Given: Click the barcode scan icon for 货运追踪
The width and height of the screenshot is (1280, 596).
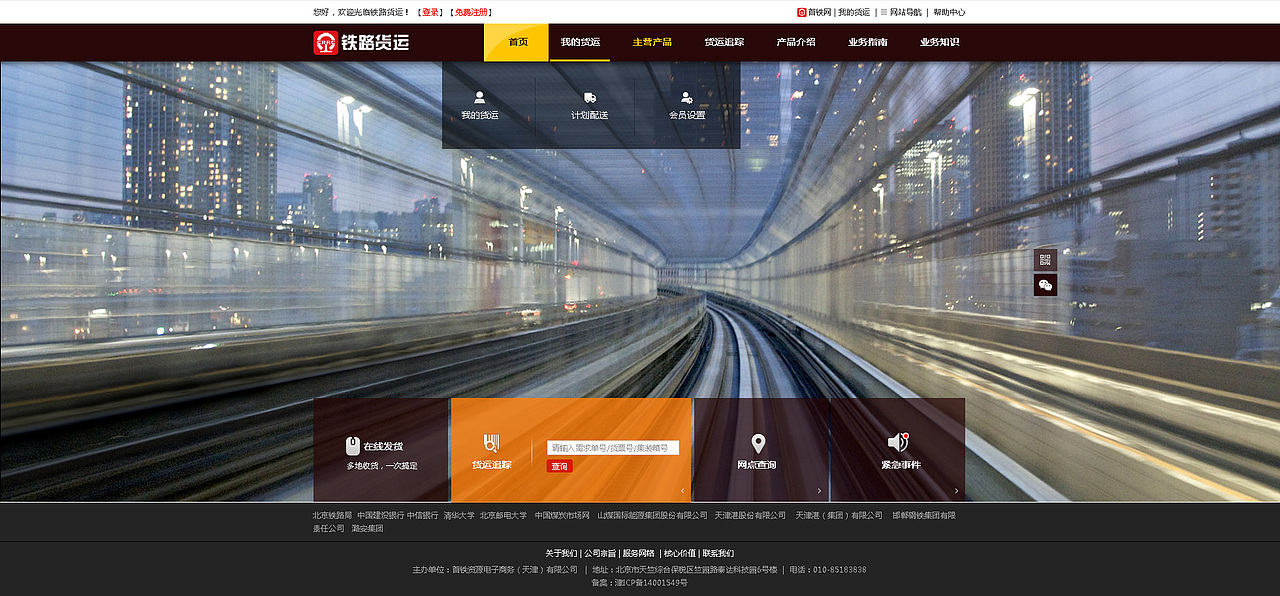Looking at the screenshot, I should [491, 443].
